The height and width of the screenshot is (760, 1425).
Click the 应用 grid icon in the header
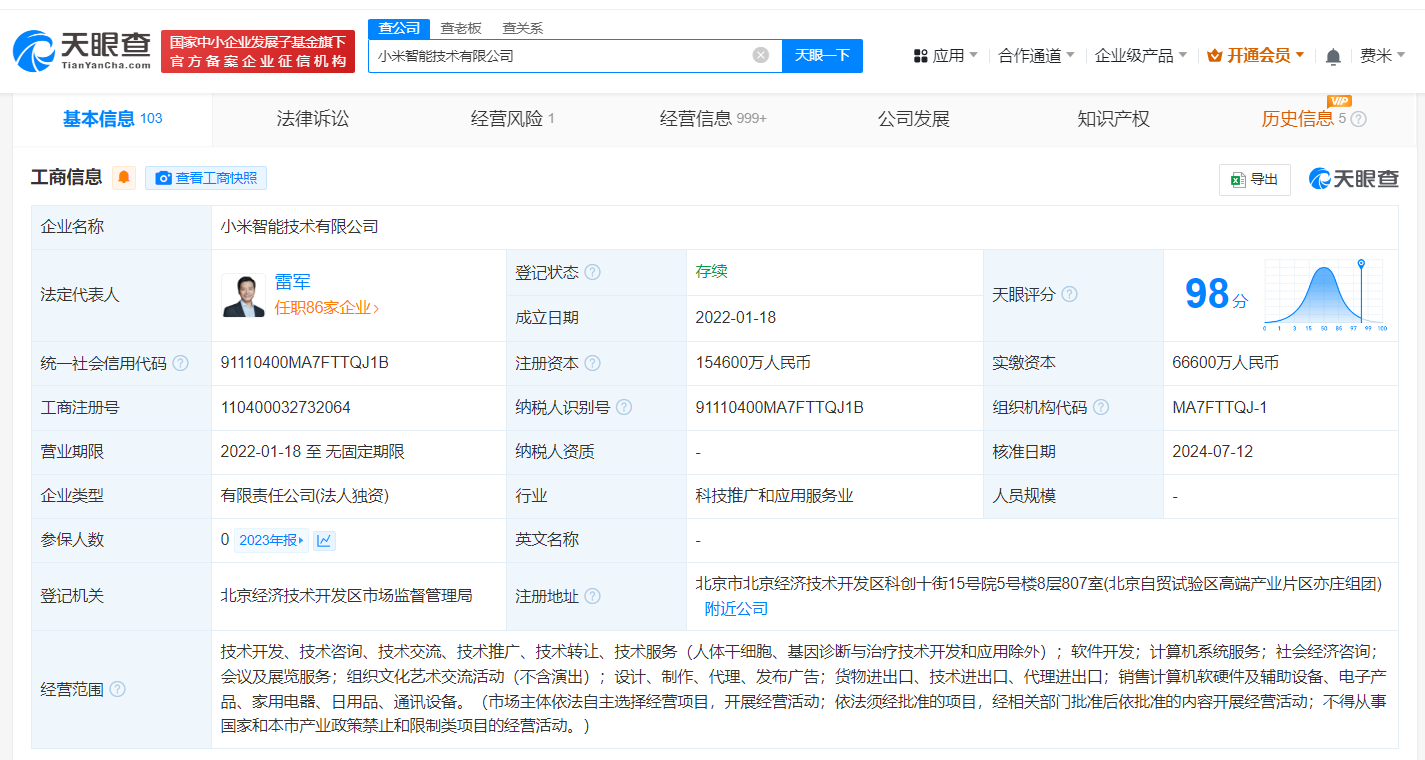(921, 56)
